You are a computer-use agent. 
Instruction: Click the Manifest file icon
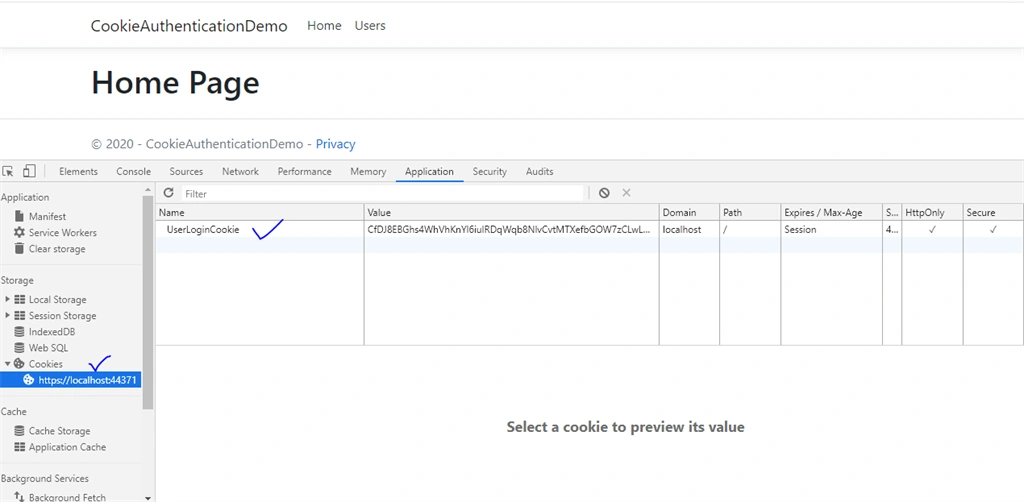click(20, 216)
